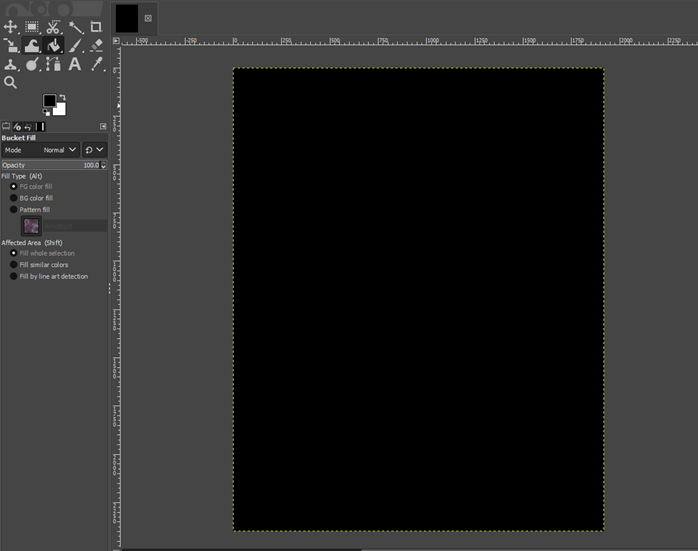Select the Paths tool
The width and height of the screenshot is (698, 551).
[53, 64]
